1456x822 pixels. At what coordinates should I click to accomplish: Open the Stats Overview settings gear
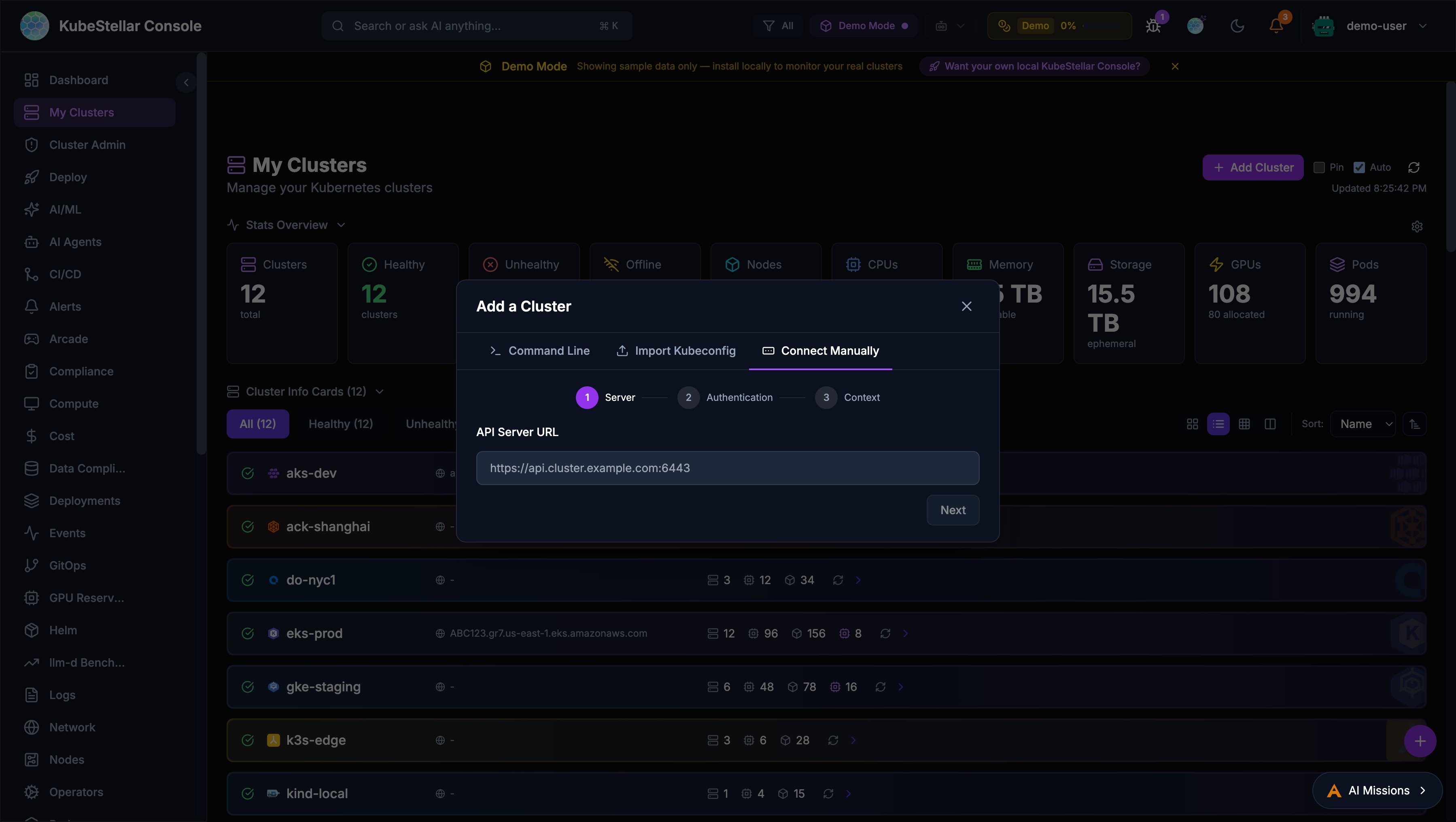1417,226
